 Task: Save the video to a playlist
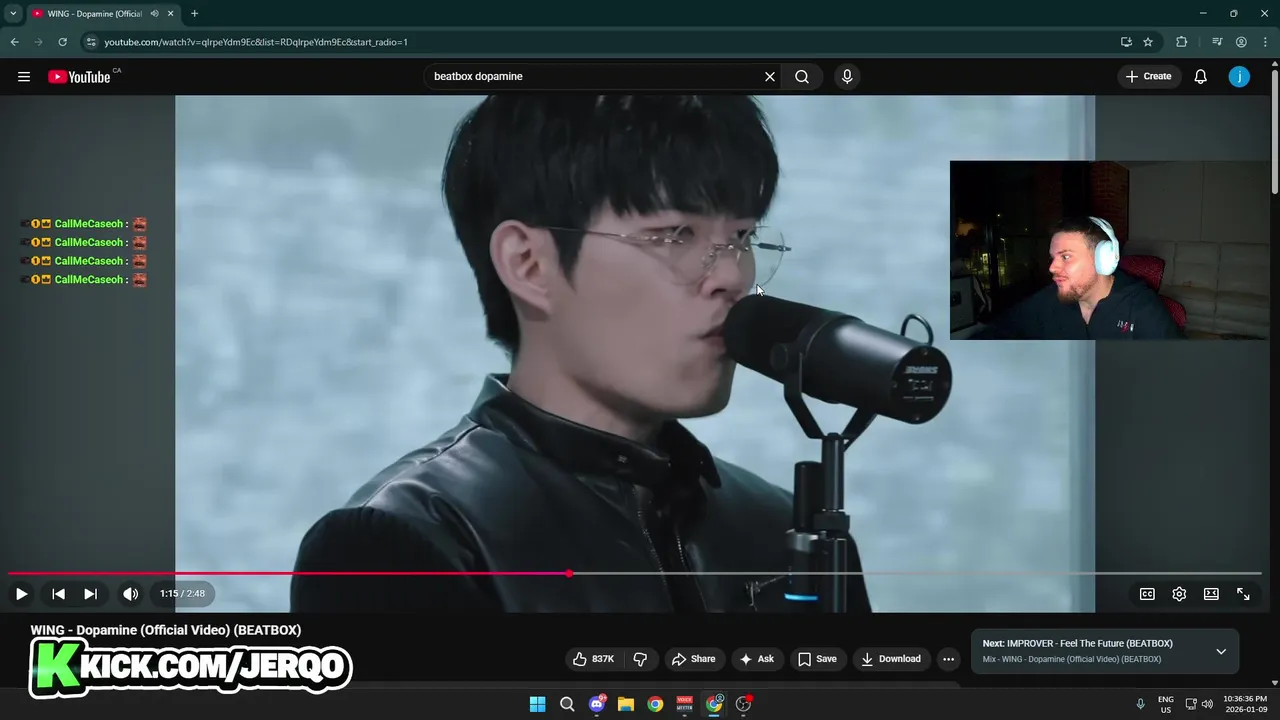pos(817,659)
